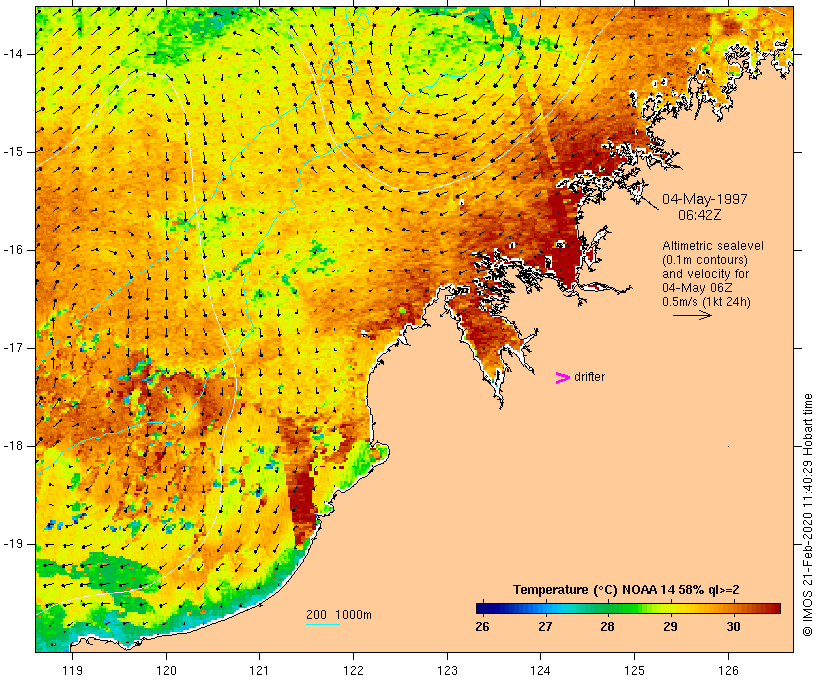Image resolution: width=820 pixels, height=680 pixels.
Task: Click the latitude axis label '-16'
Action: [x=13, y=250]
